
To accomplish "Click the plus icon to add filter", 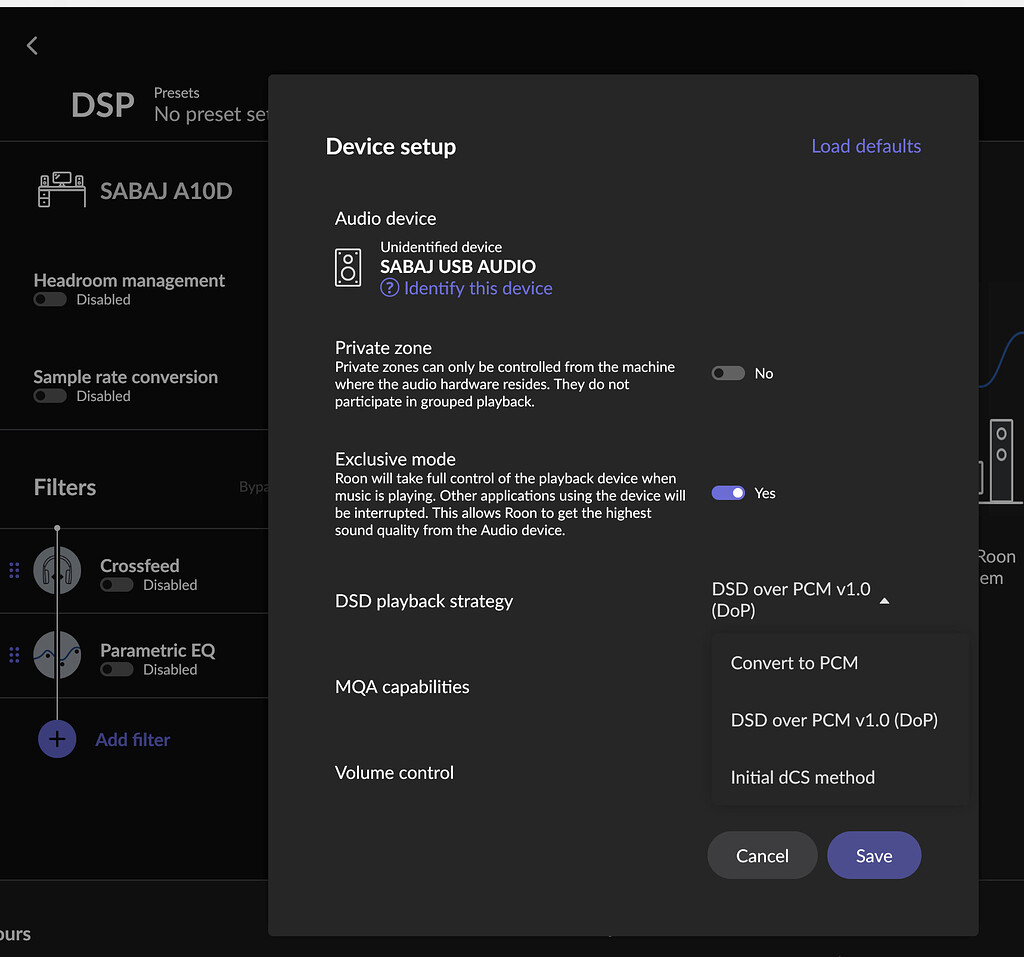I will click(57, 739).
